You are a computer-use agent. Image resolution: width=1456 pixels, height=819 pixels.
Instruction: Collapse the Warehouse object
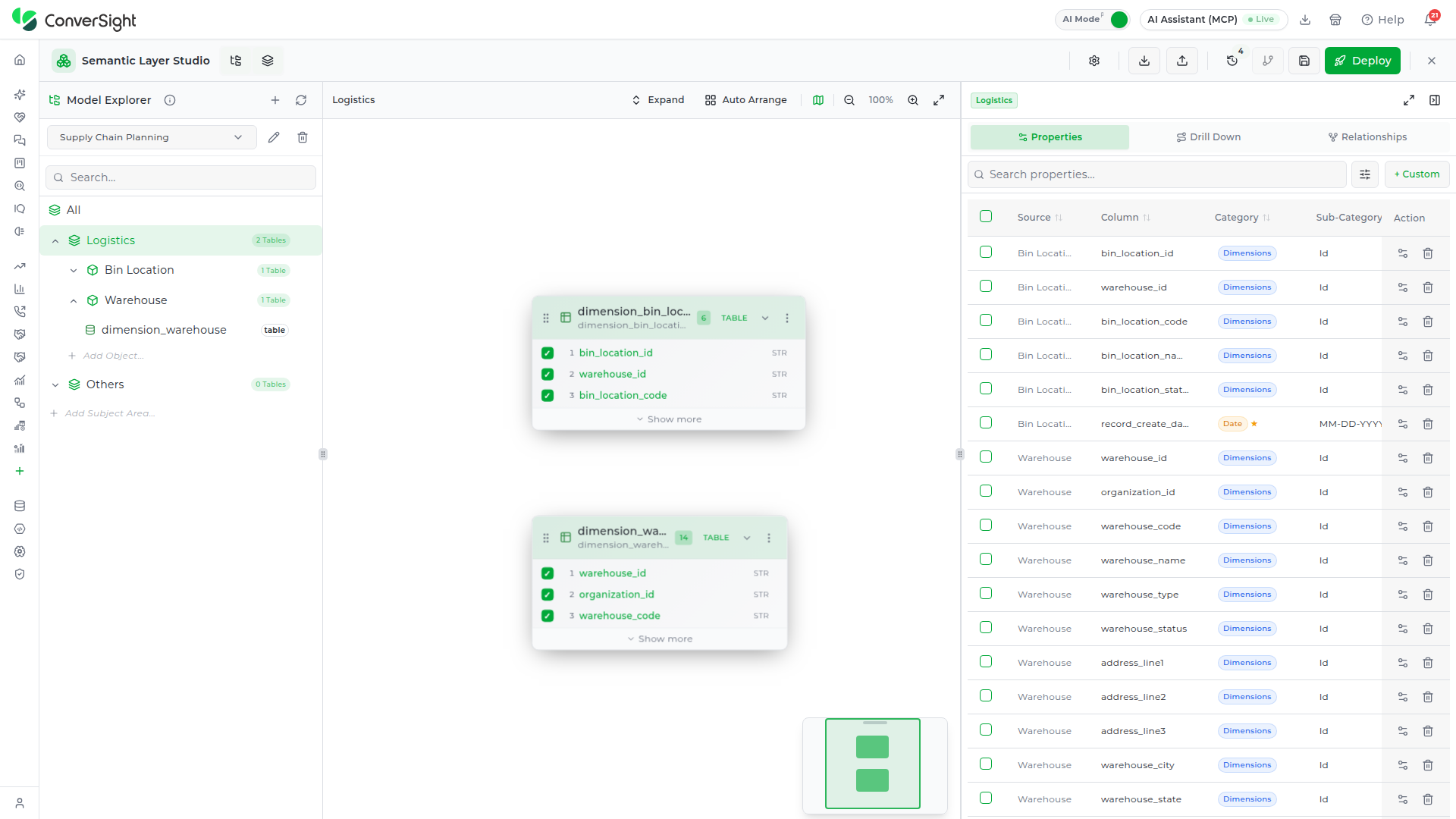click(x=74, y=301)
